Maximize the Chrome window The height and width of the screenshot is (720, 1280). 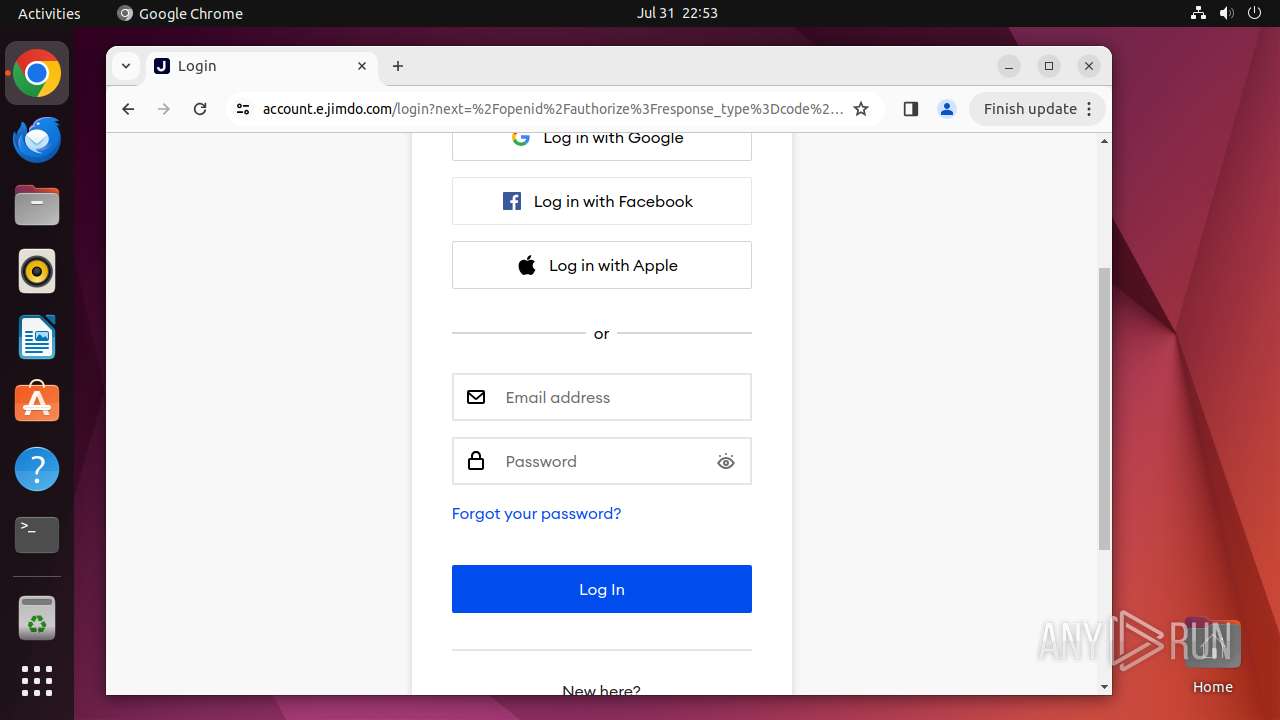pos(1049,66)
